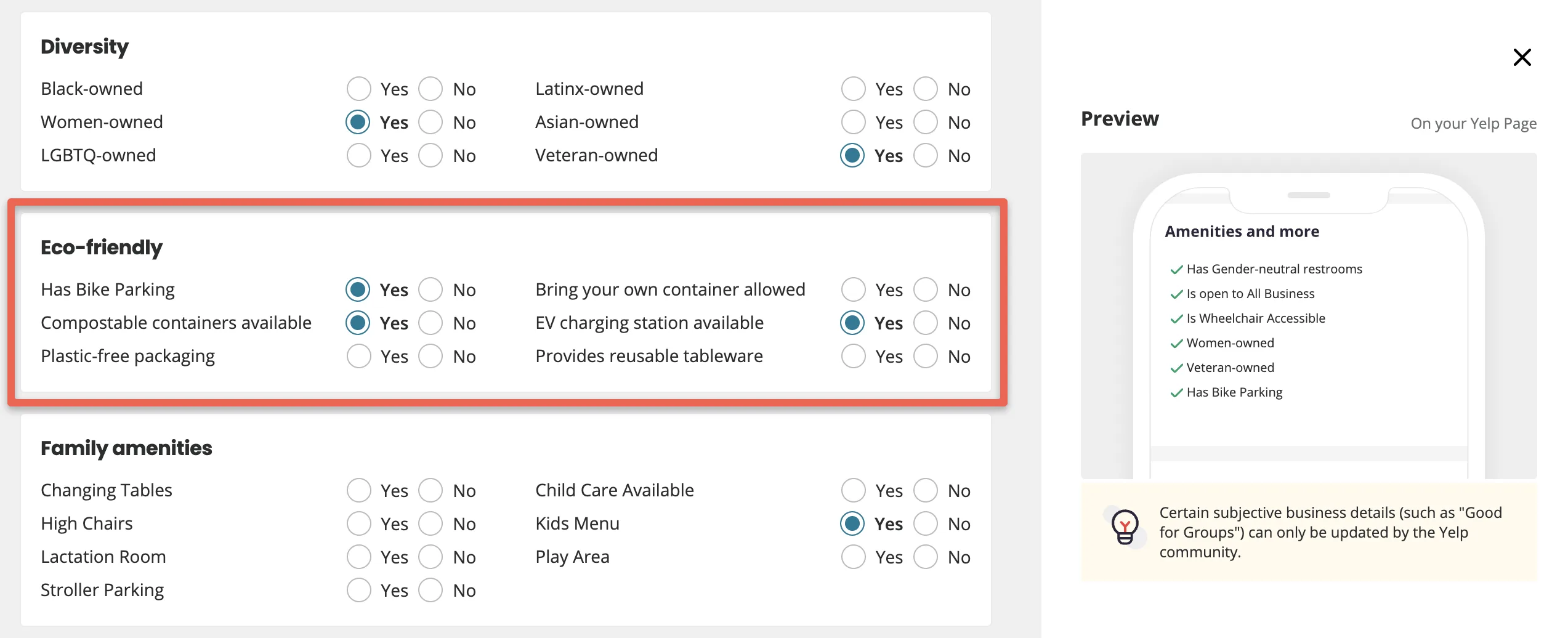
Task: Set Compostable containers available to No
Action: (x=430, y=323)
